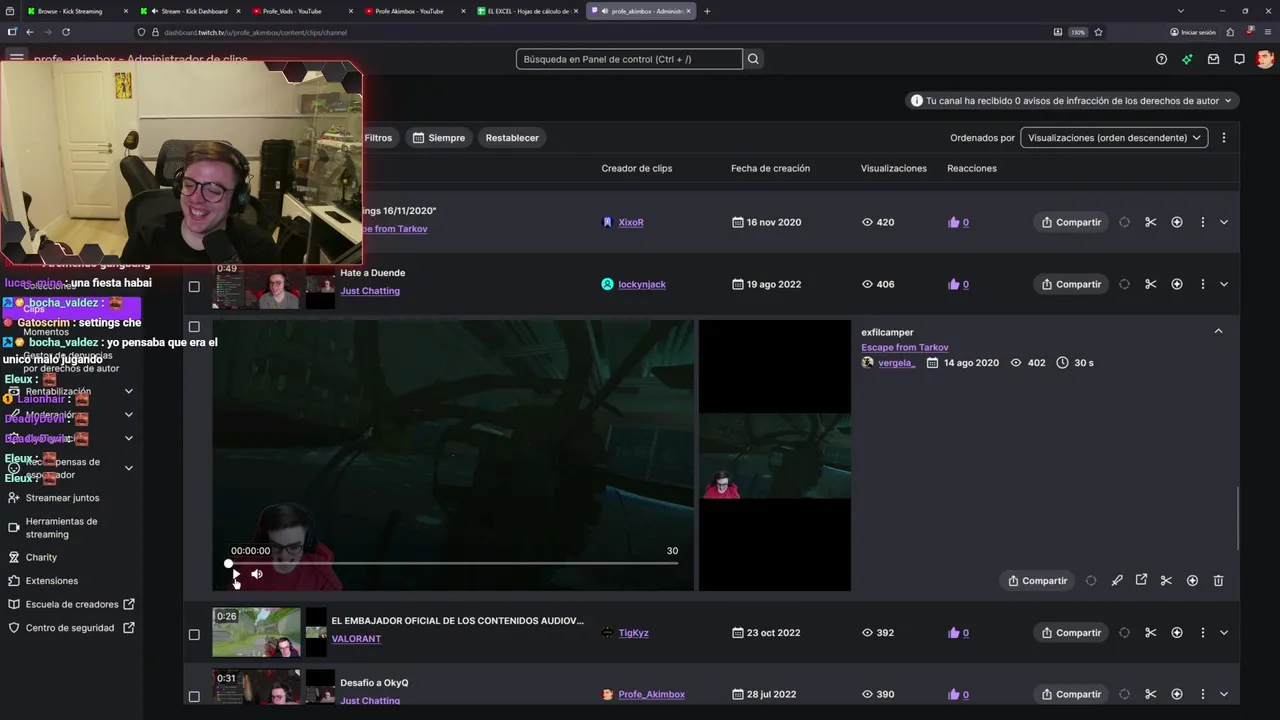Click Compartir on XixoR clip row
The height and width of the screenshot is (720, 1280).
pos(1071,222)
